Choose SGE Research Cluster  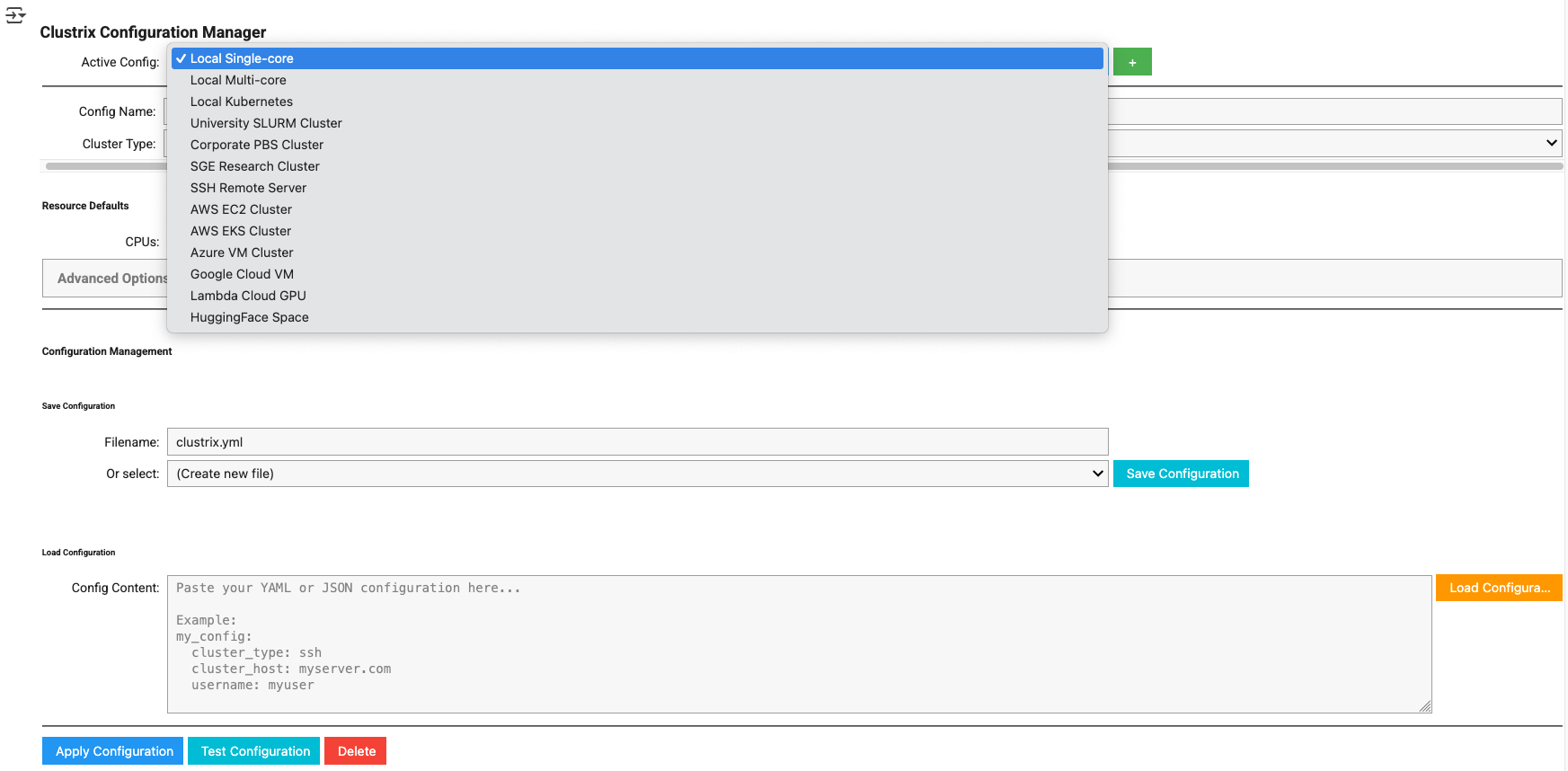pos(637,166)
